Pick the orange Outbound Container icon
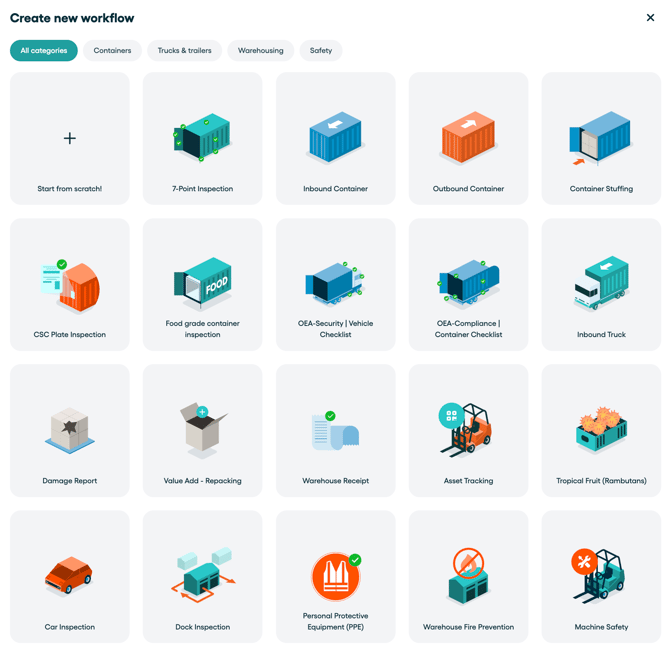This screenshot has width=670, height=651. [468, 138]
